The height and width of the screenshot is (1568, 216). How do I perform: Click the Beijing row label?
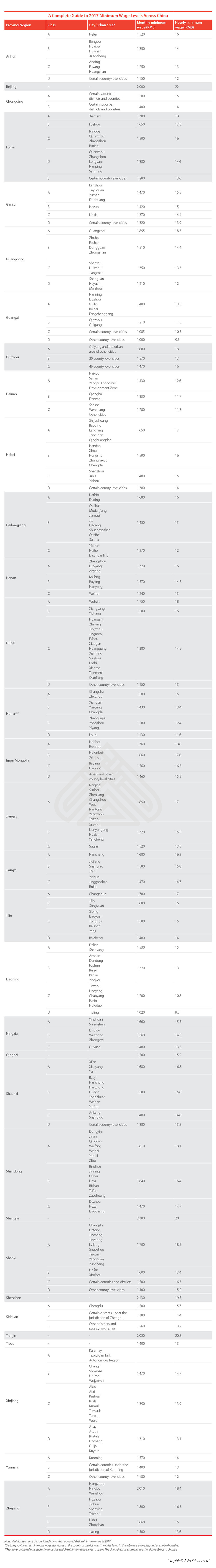(x=11, y=86)
